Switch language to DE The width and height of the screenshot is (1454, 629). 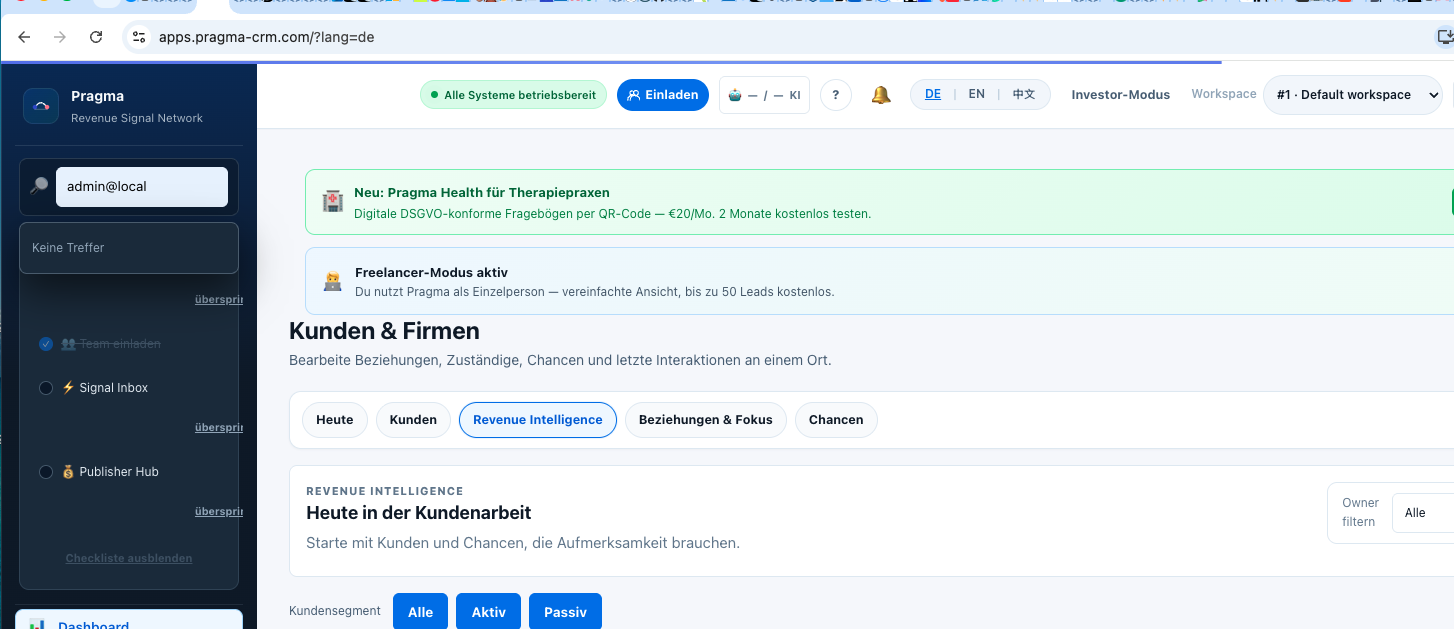click(x=933, y=94)
